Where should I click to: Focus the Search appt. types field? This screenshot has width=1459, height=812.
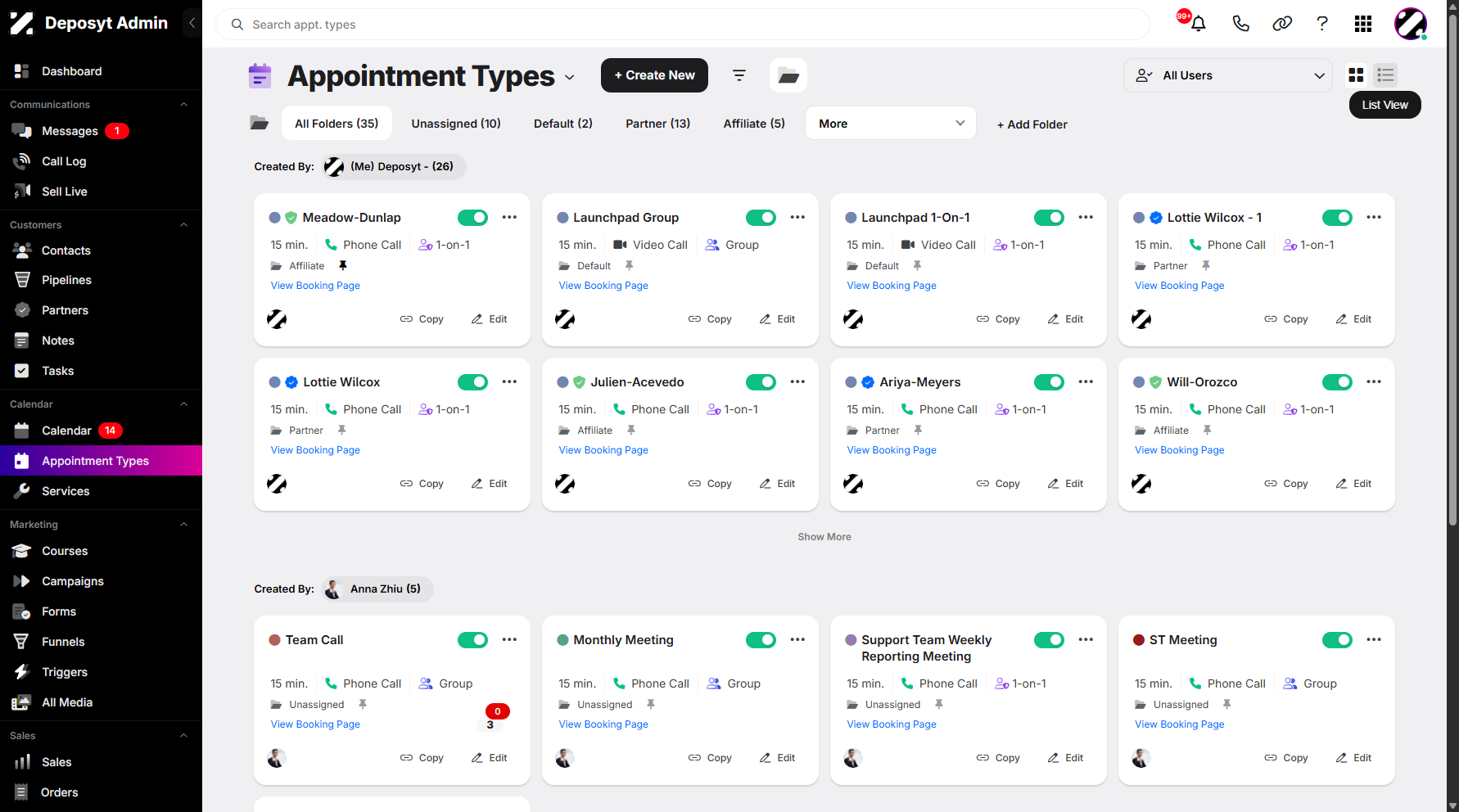(x=683, y=25)
